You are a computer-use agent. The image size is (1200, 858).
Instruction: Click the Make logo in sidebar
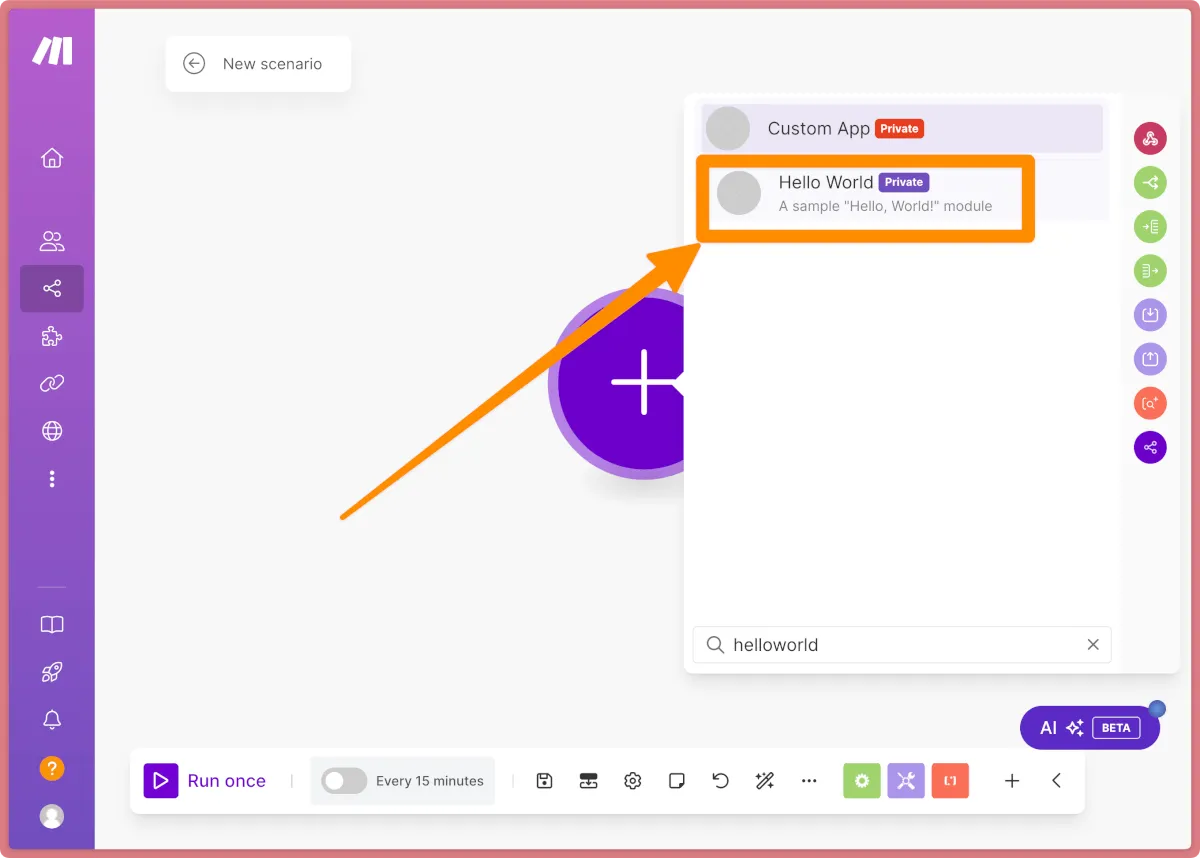tap(52, 51)
